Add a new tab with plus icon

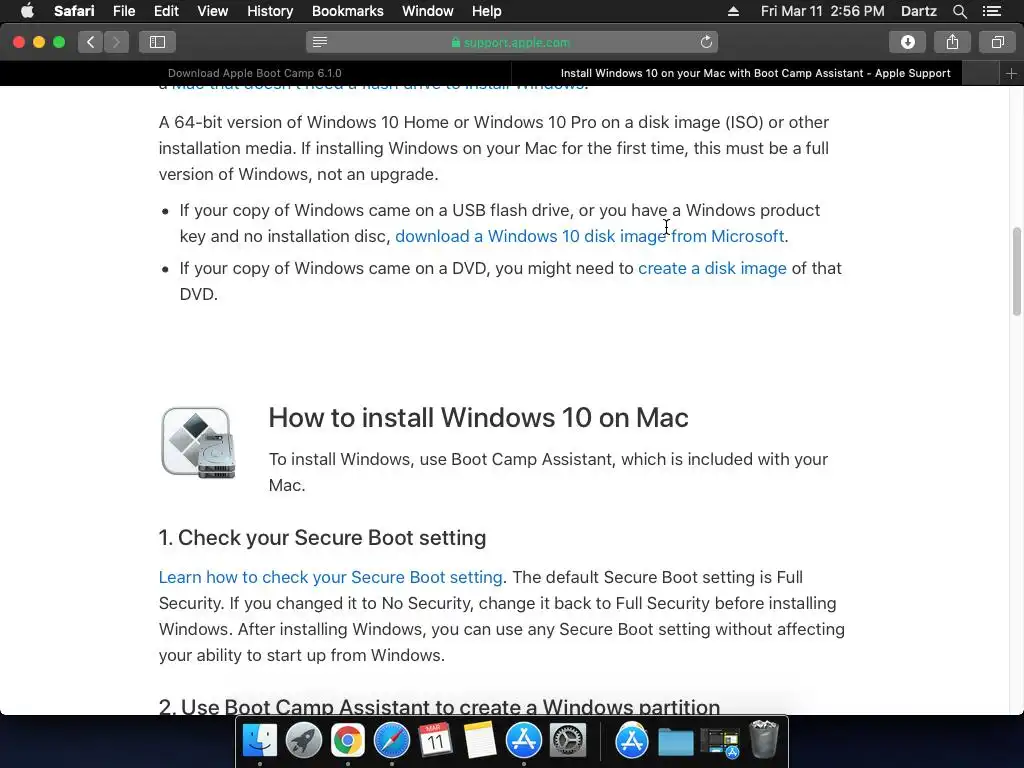[1011, 73]
